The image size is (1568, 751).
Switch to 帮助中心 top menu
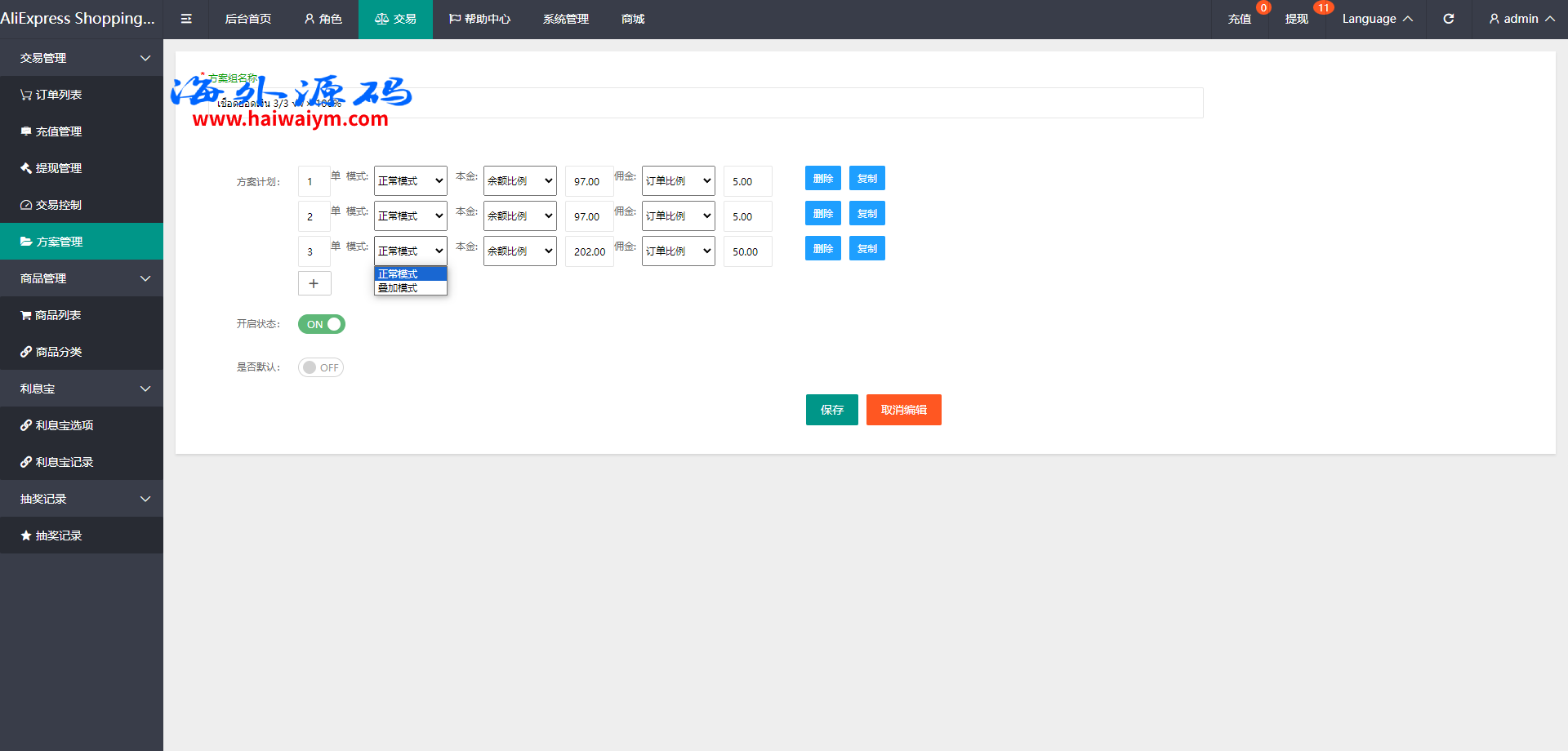pos(479,19)
